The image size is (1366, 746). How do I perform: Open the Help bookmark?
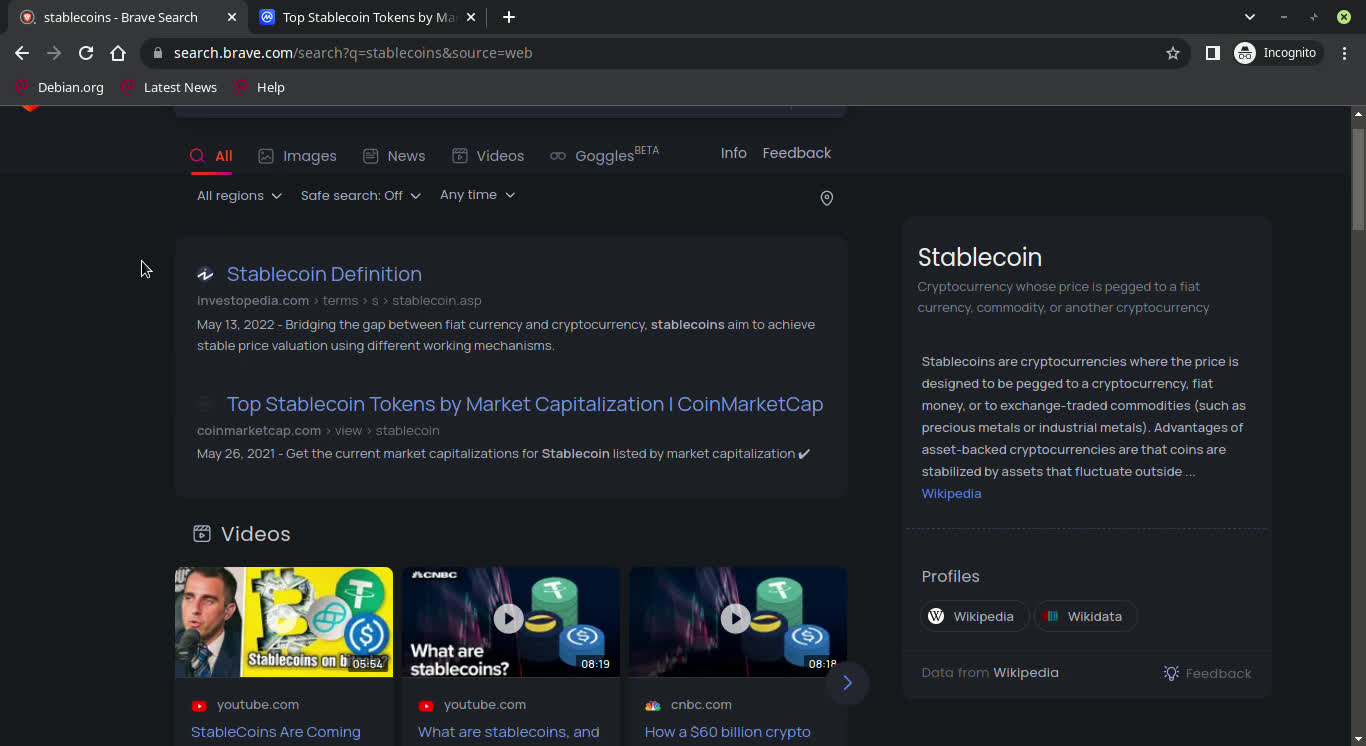[x=259, y=87]
